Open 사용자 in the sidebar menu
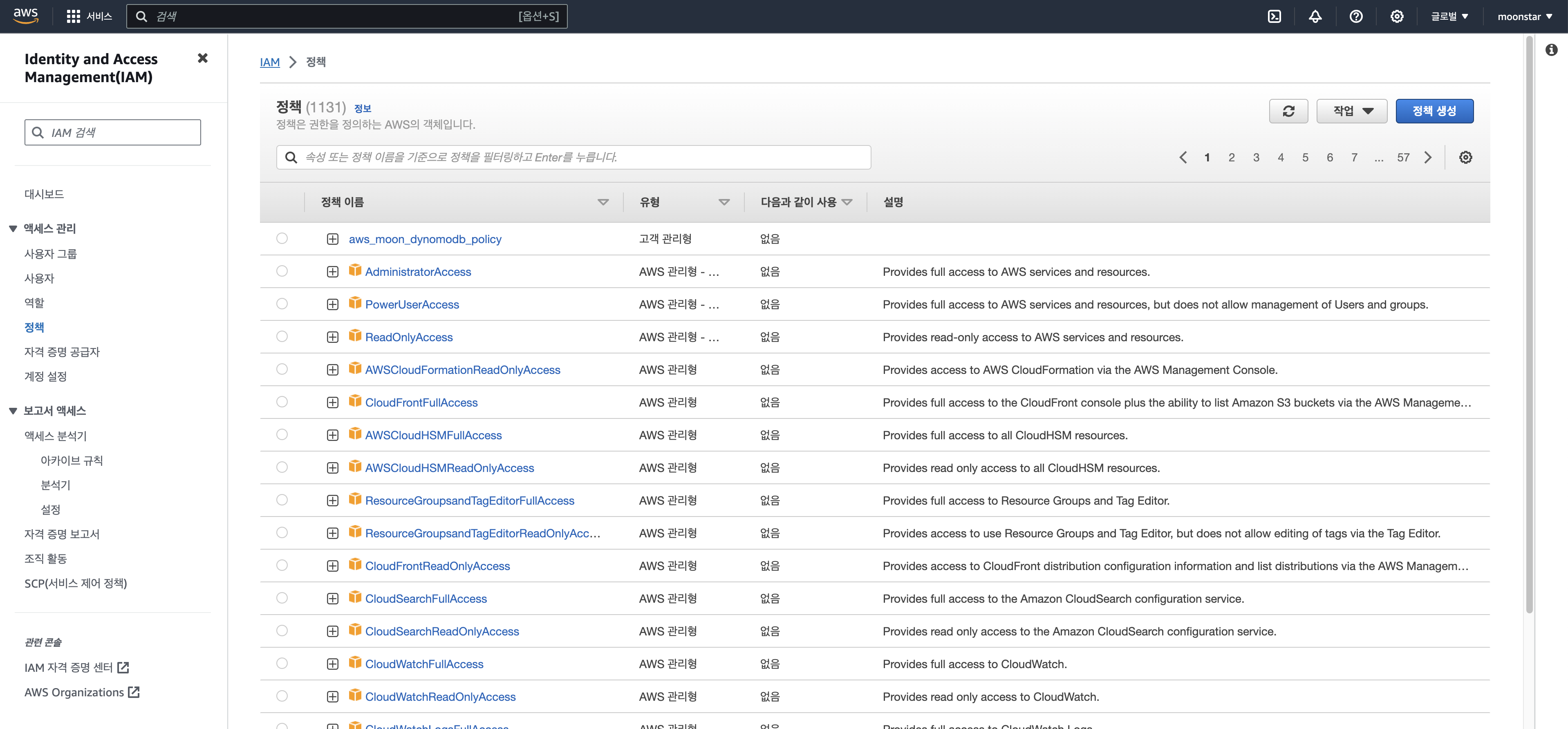Viewport: 1568px width, 729px height. click(40, 278)
